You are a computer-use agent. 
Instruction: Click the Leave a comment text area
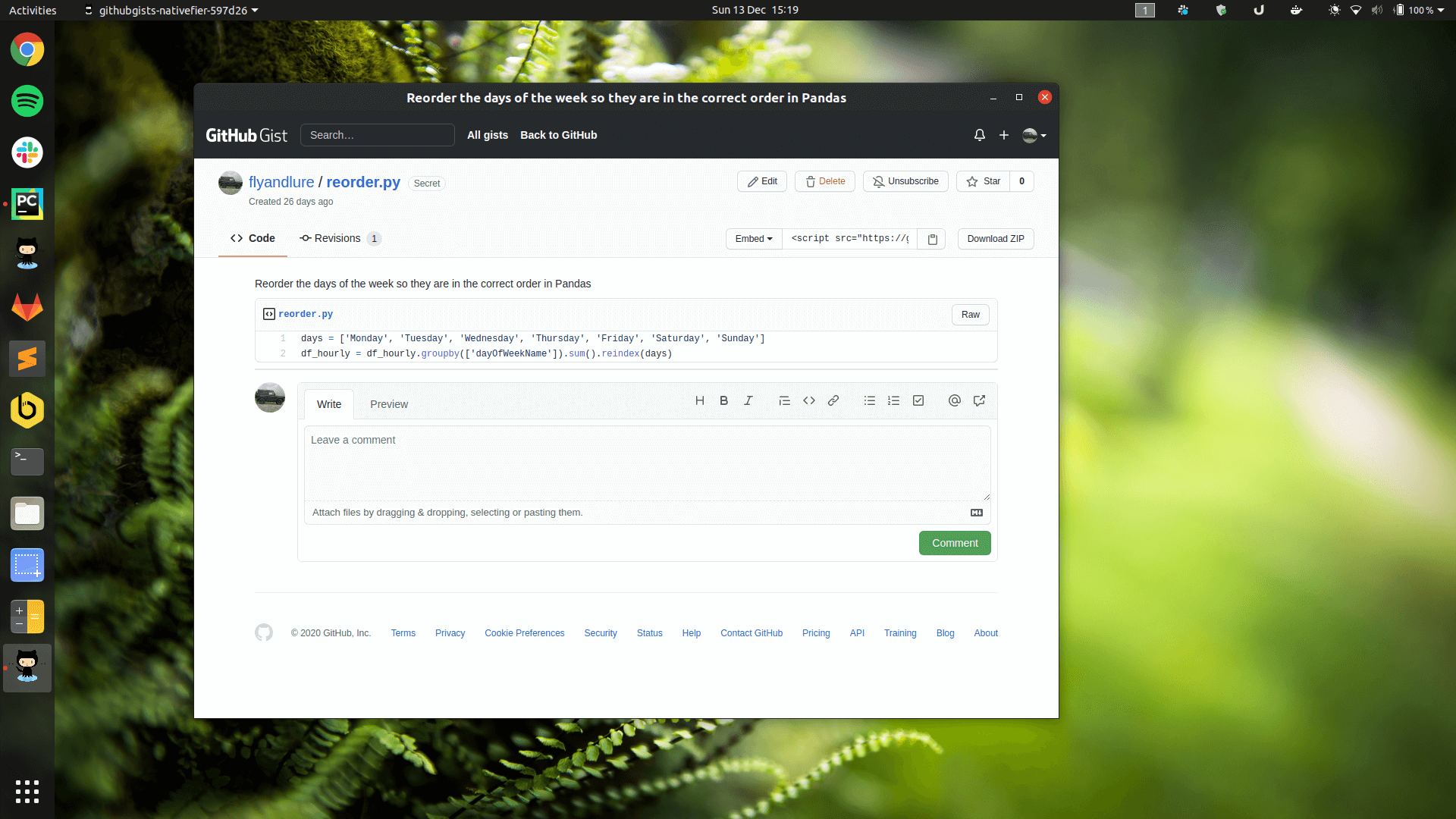[x=647, y=463]
